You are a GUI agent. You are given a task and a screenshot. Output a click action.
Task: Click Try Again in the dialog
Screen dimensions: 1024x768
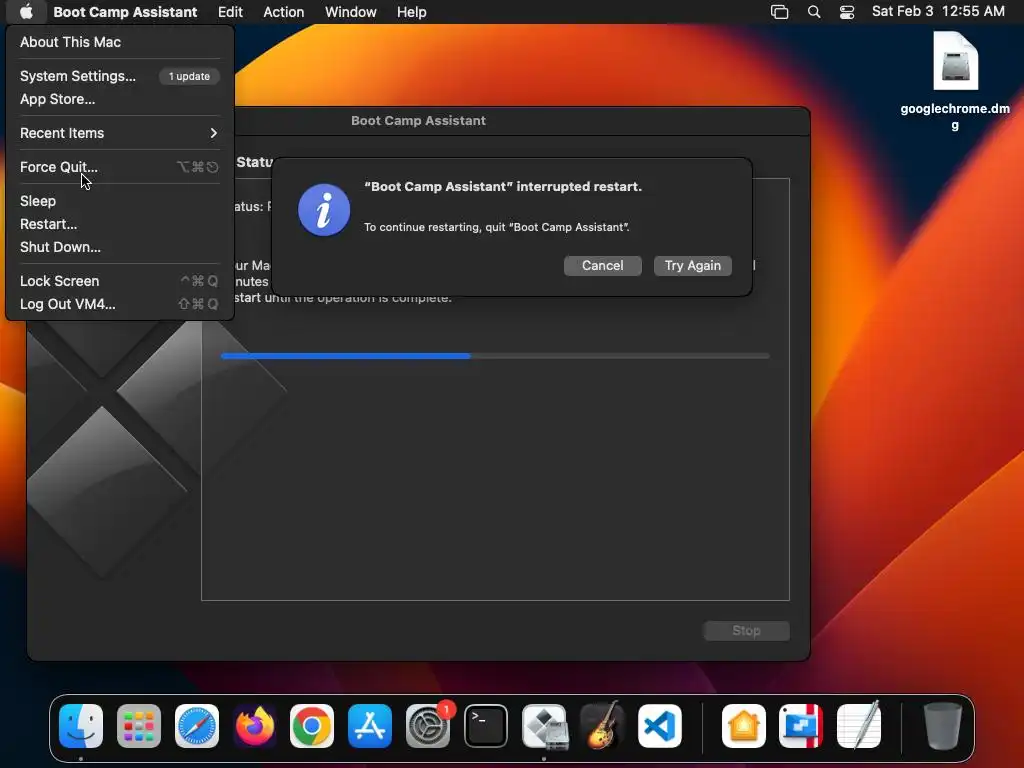[693, 266]
